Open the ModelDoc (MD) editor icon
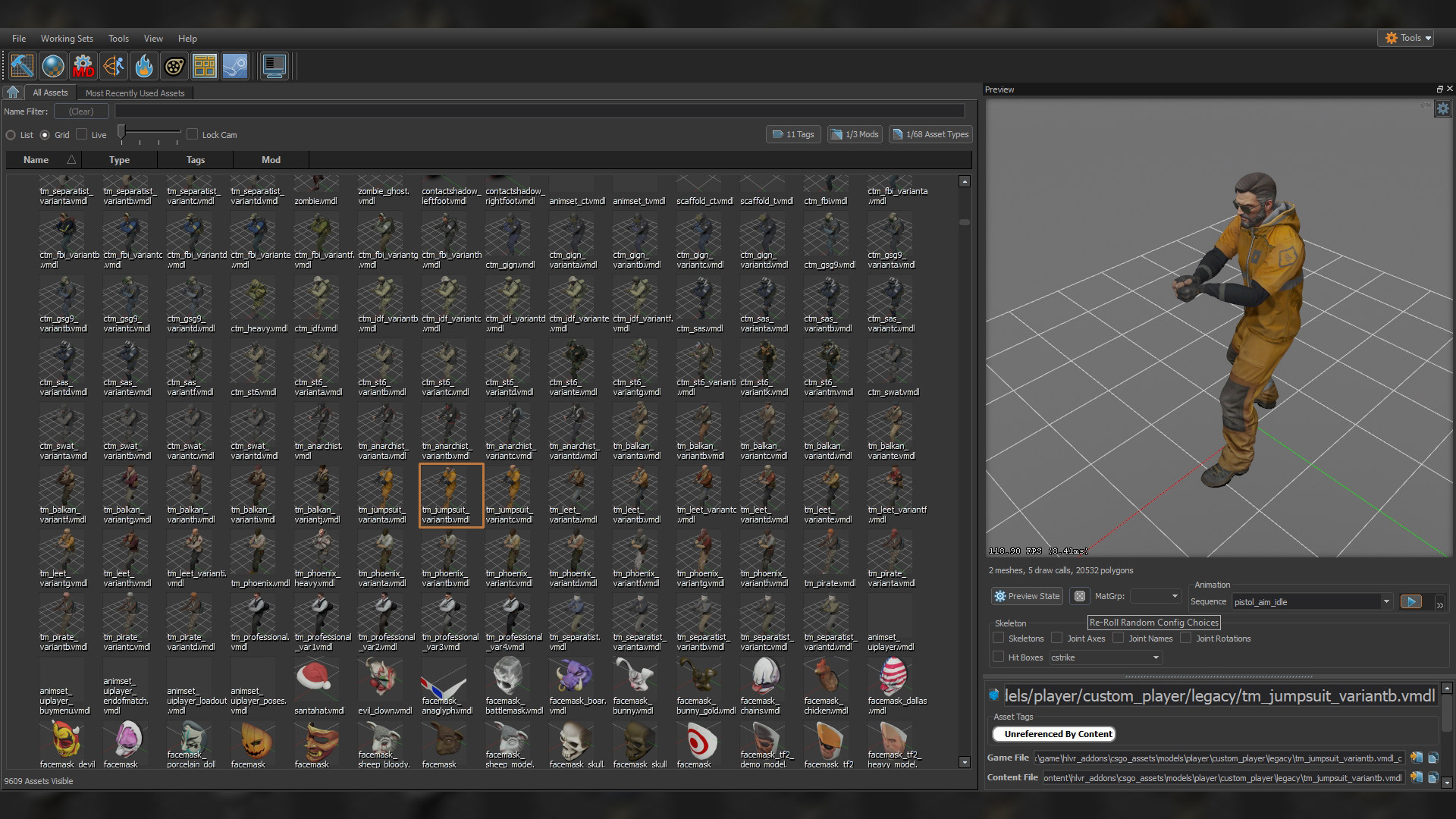This screenshot has height=819, width=1456. (x=83, y=67)
